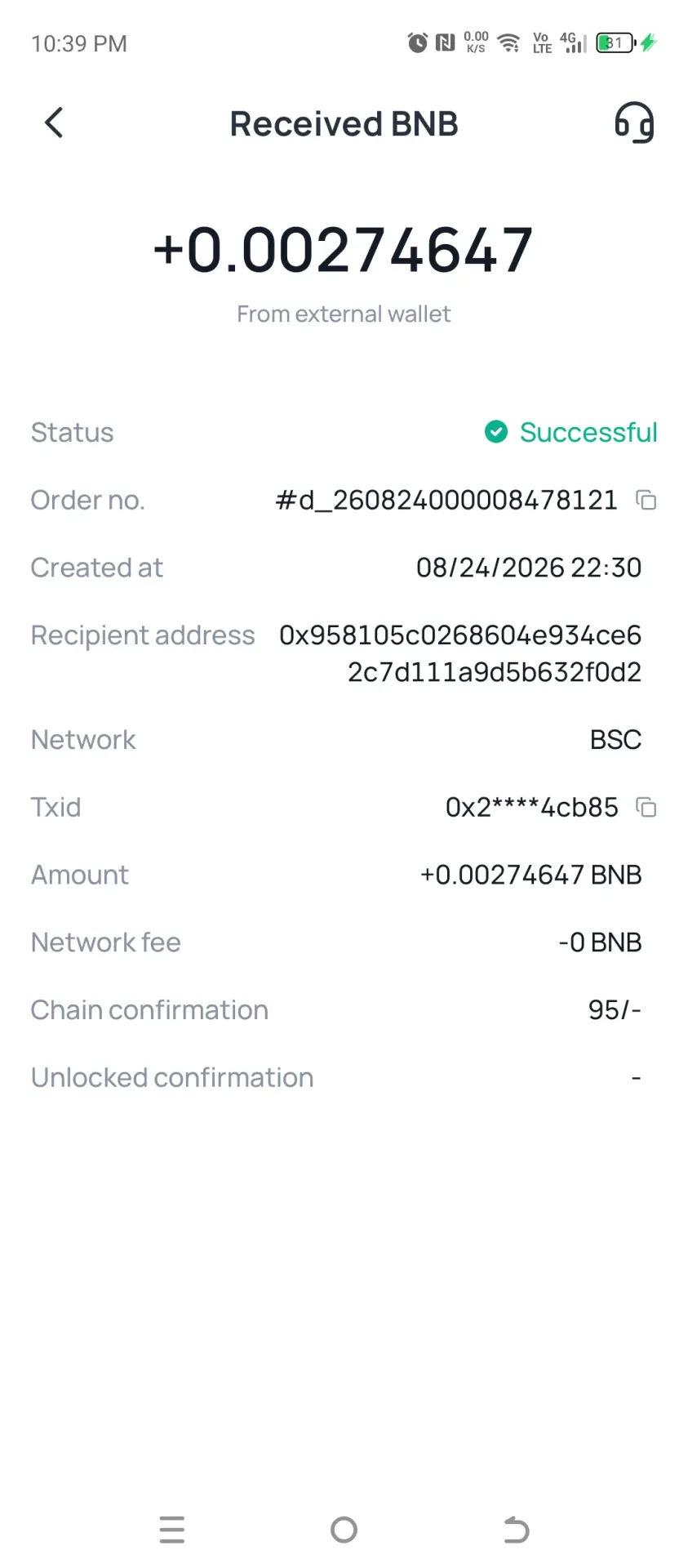This screenshot has height=1568, width=688.
Task: Open customer support headset icon
Action: click(x=634, y=123)
